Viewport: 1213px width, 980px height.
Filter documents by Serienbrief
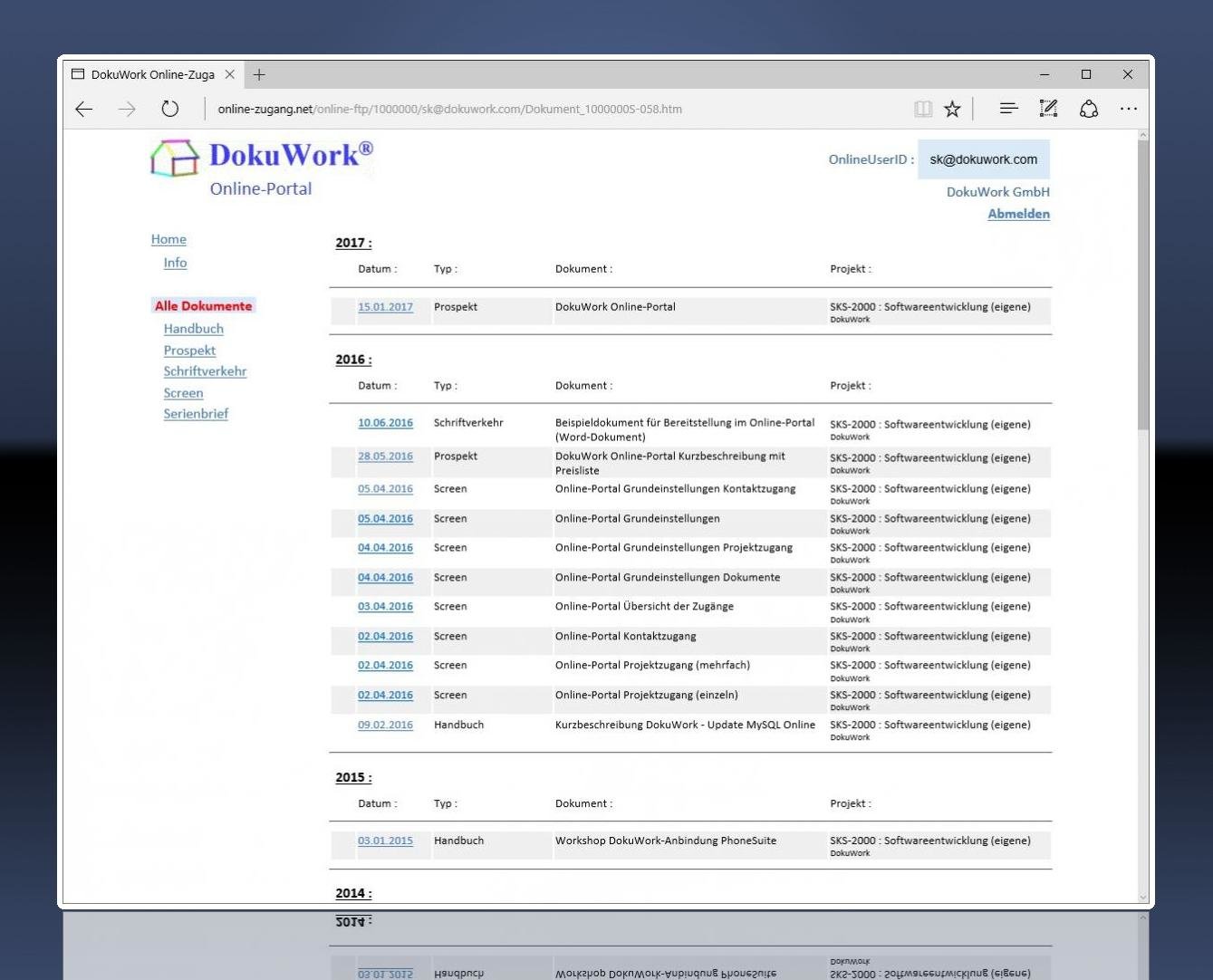click(x=196, y=414)
